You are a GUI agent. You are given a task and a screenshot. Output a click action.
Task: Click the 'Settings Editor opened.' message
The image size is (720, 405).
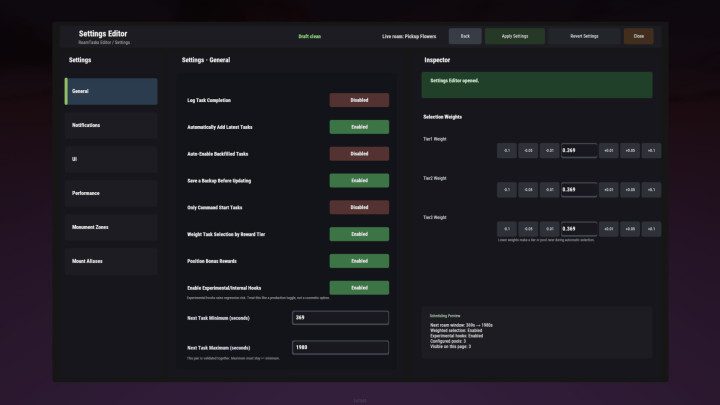click(x=454, y=80)
